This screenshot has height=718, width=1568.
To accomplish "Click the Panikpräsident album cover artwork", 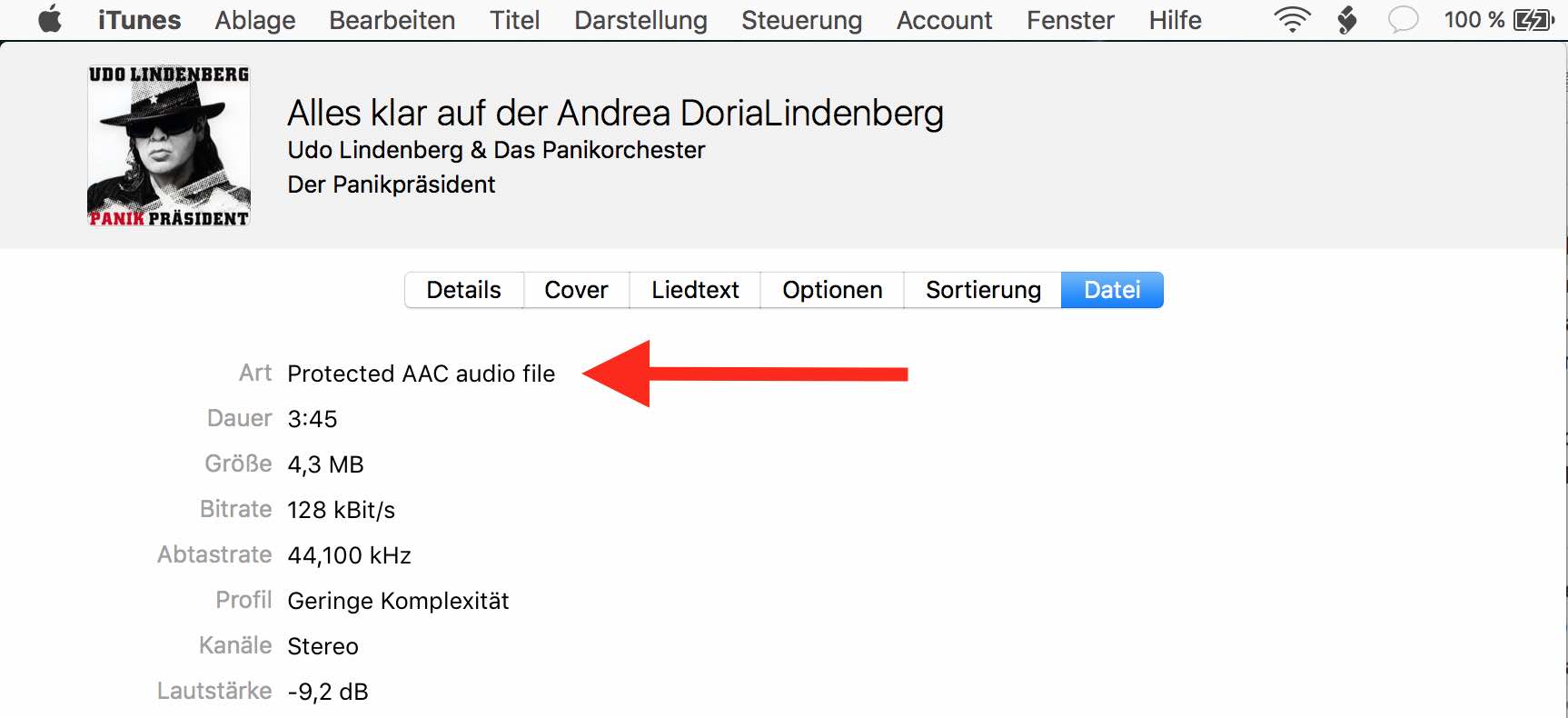I will 169,145.
